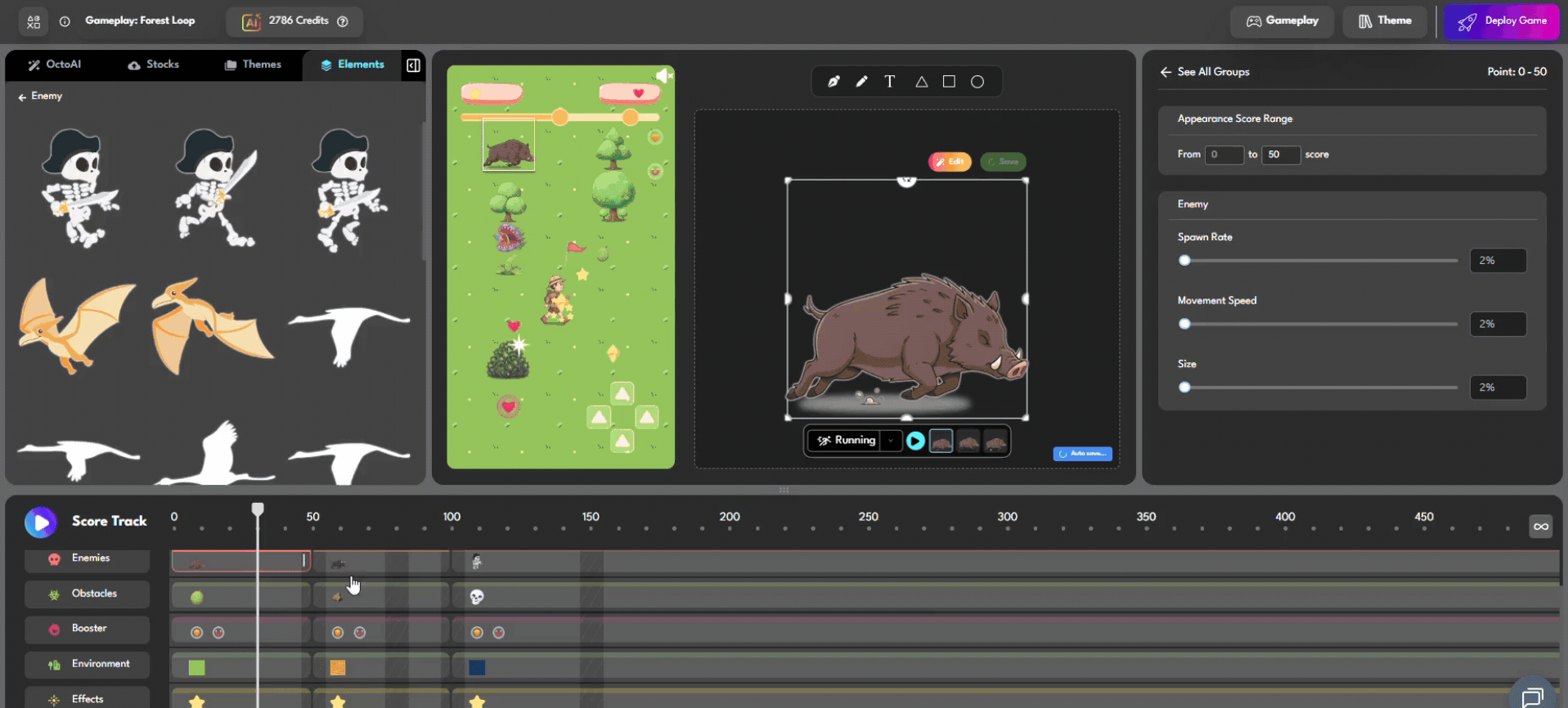Click the score range 'to' input field
Image resolution: width=1568 pixels, height=708 pixels.
(1280, 155)
